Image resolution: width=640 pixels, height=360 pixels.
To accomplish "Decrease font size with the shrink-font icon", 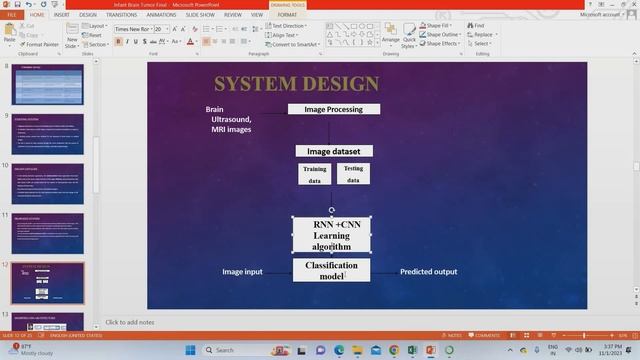I will [x=183, y=29].
